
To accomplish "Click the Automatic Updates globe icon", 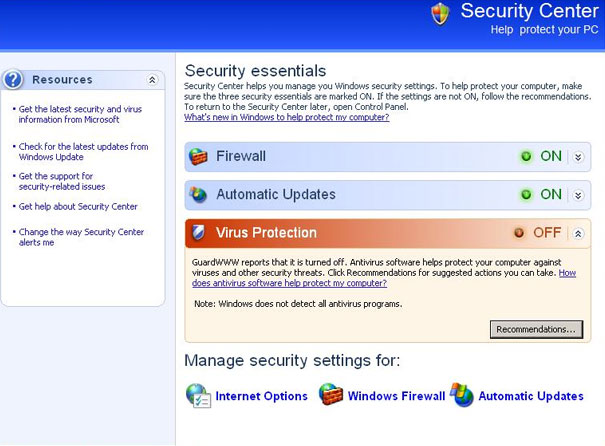I will (198, 194).
